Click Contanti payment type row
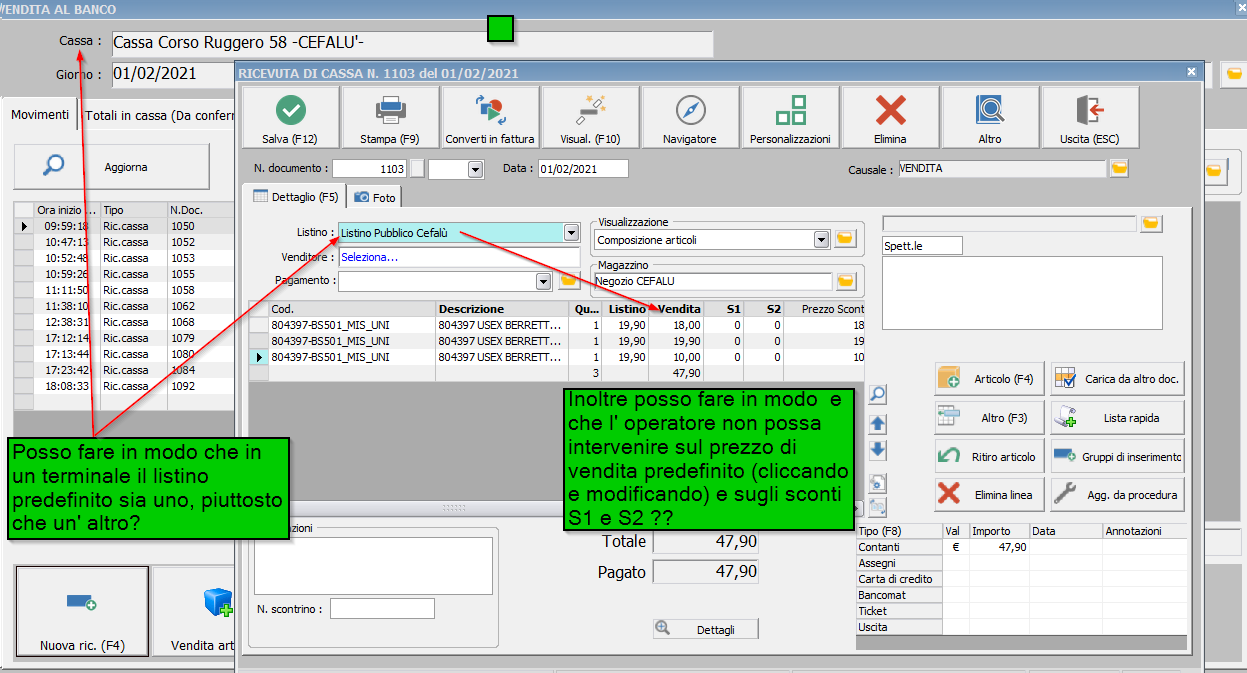Screen dimensions: 1247x673 coord(899,547)
